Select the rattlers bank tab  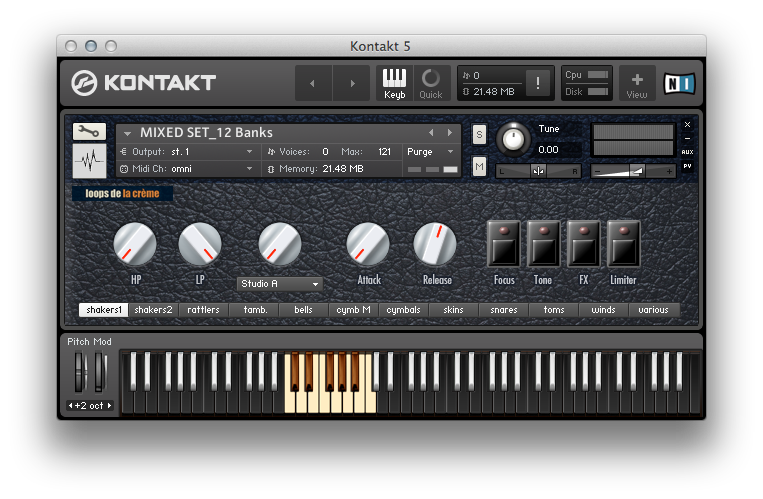point(203,310)
